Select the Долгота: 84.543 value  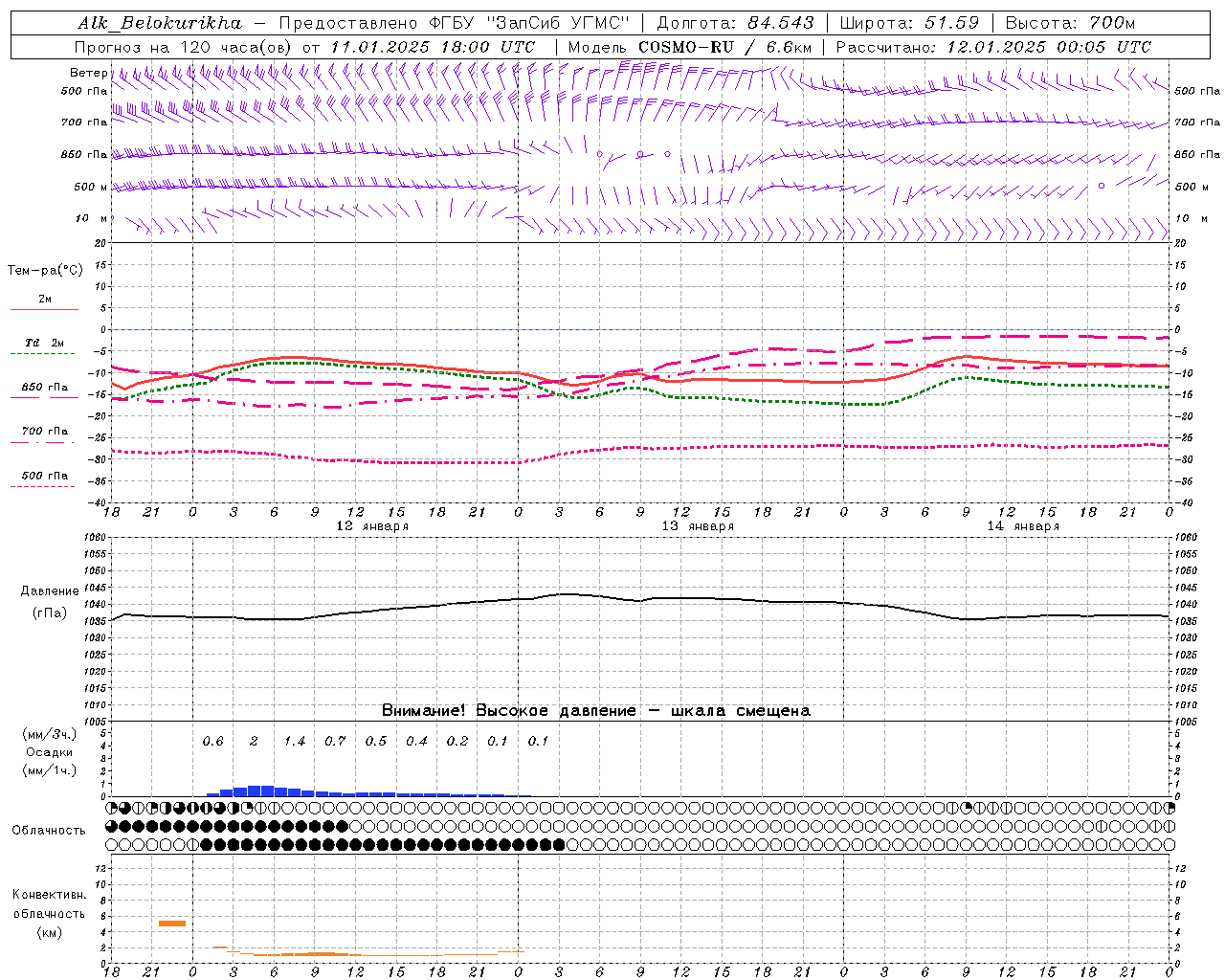(736, 23)
